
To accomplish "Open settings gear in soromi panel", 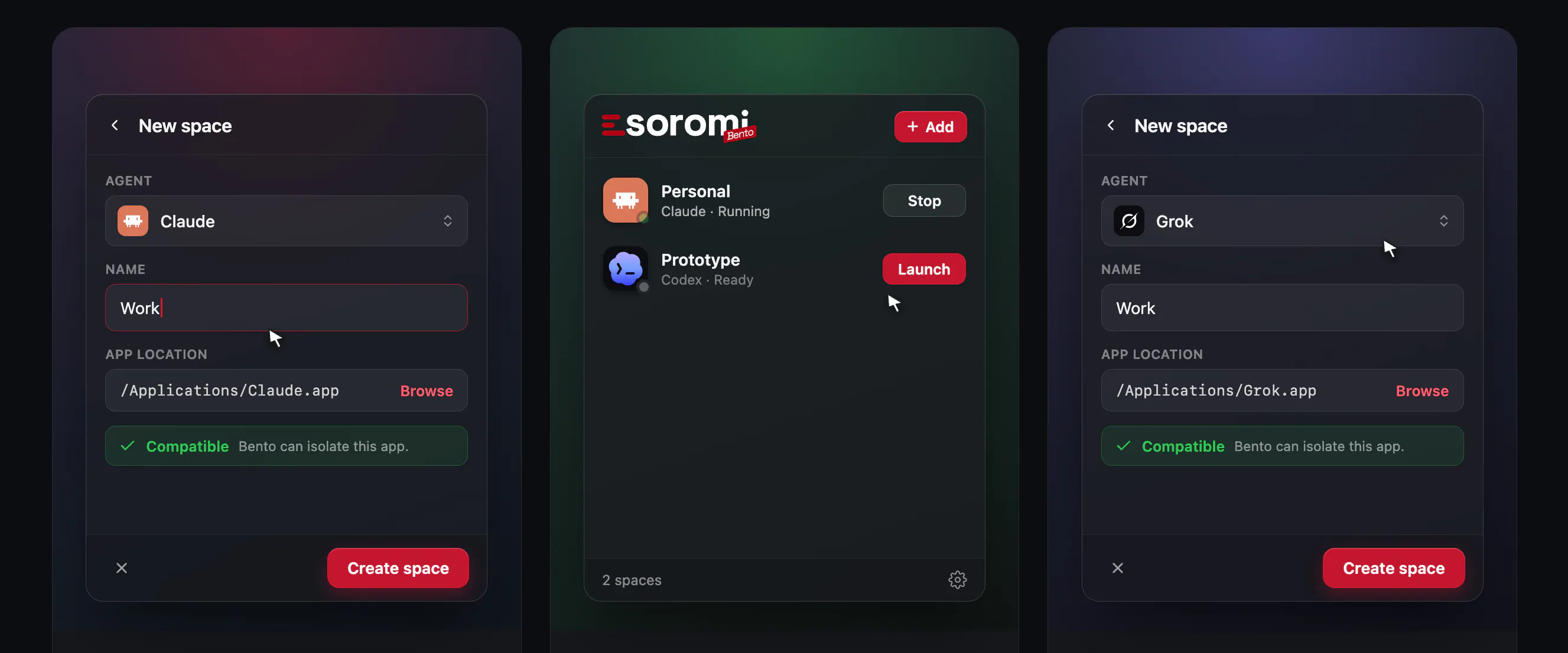I will [957, 579].
